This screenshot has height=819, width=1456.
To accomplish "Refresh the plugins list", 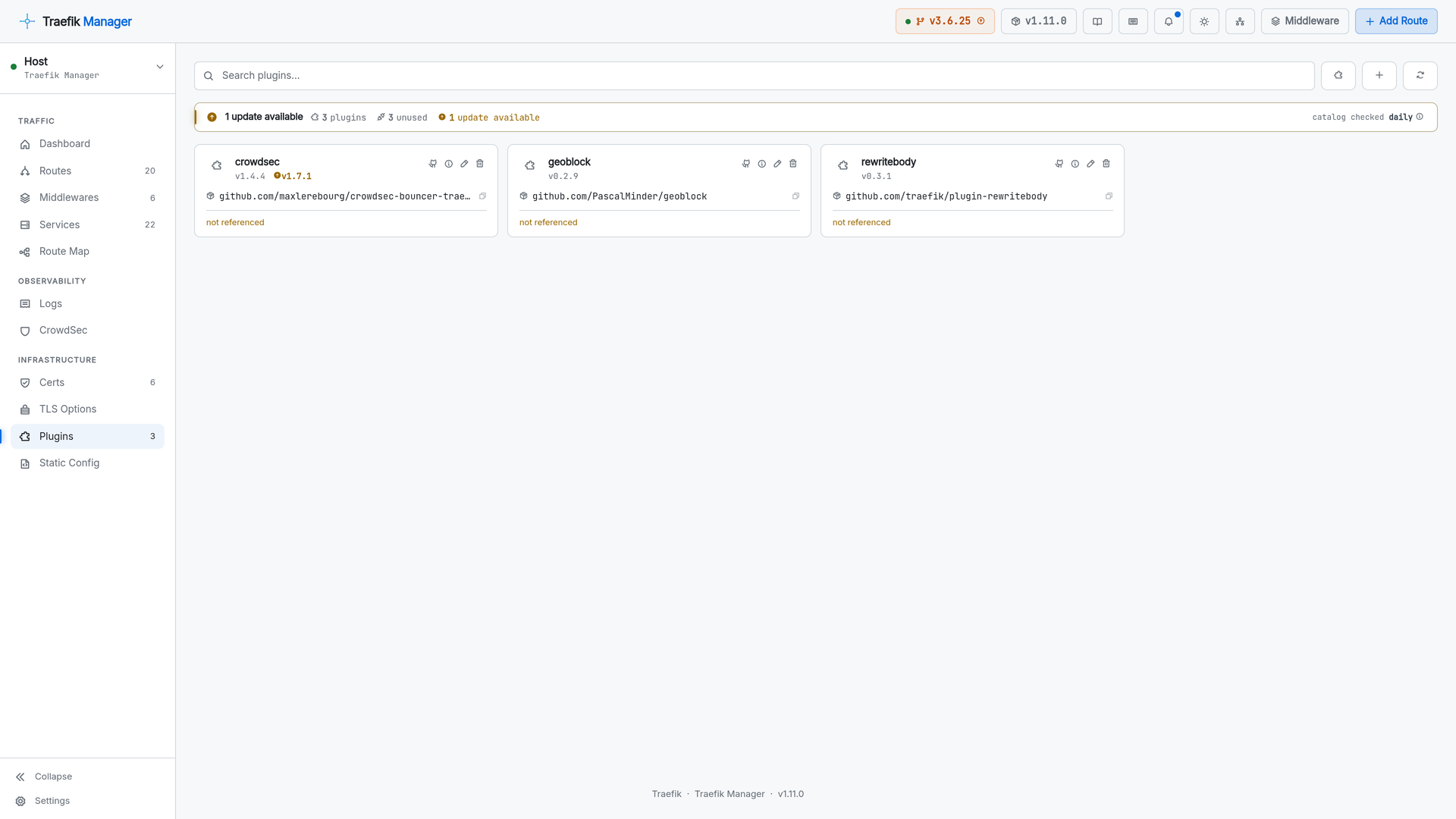I will (x=1420, y=75).
